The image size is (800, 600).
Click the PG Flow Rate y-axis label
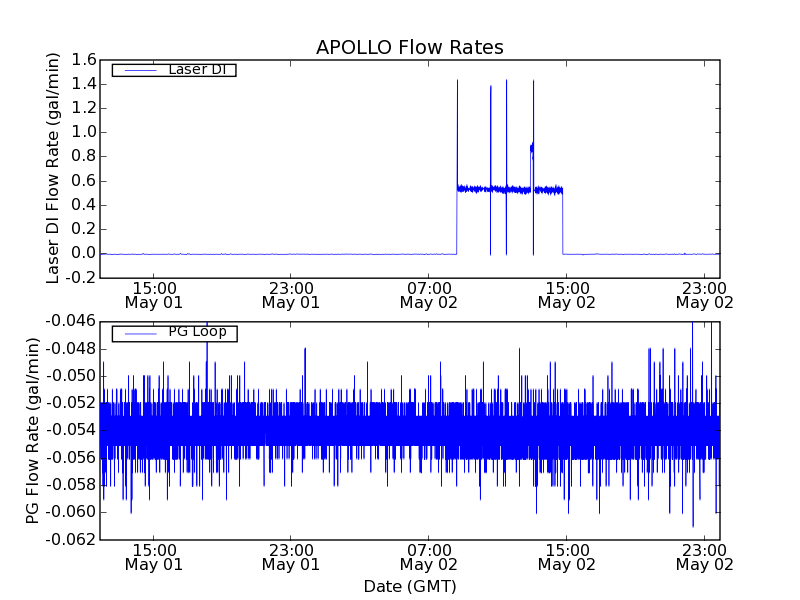[x=34, y=430]
